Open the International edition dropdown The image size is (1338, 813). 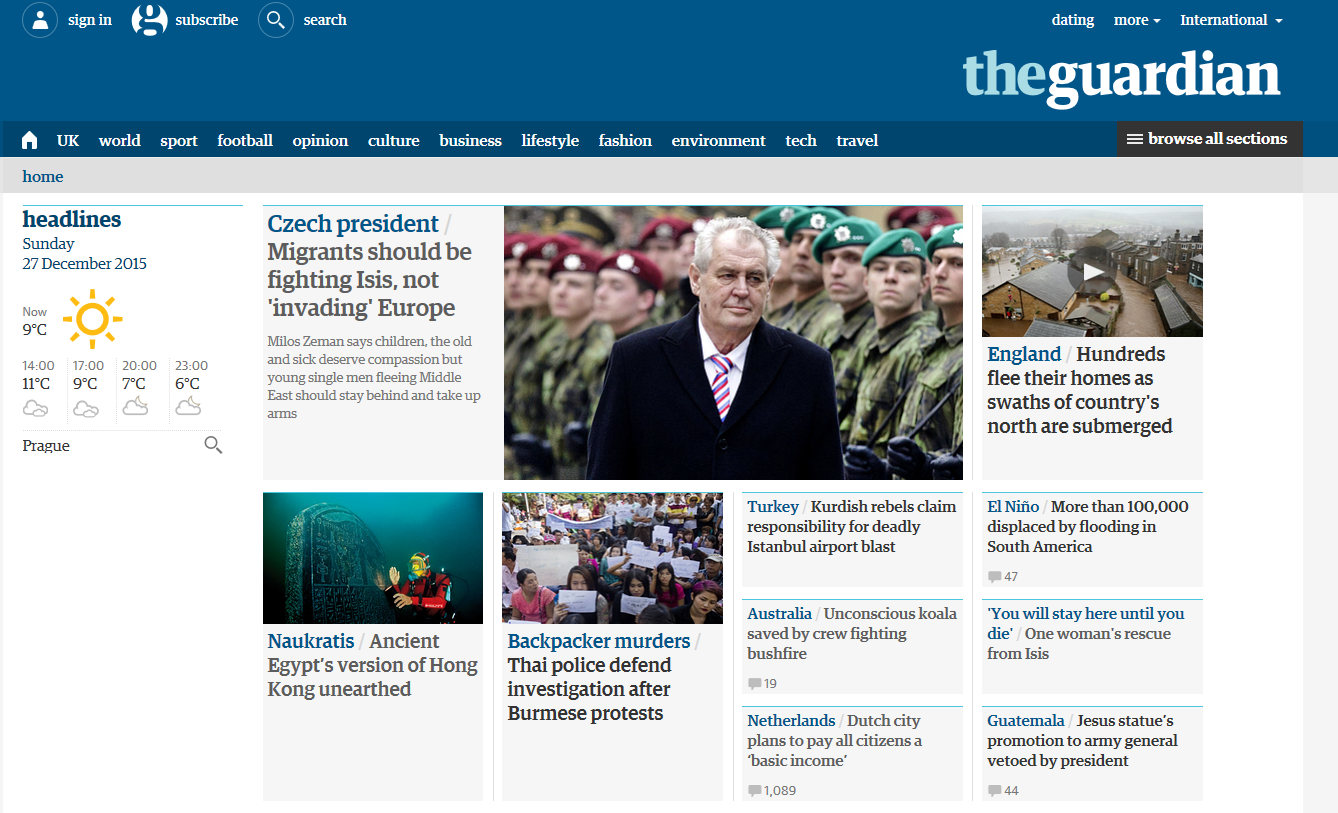click(1231, 20)
